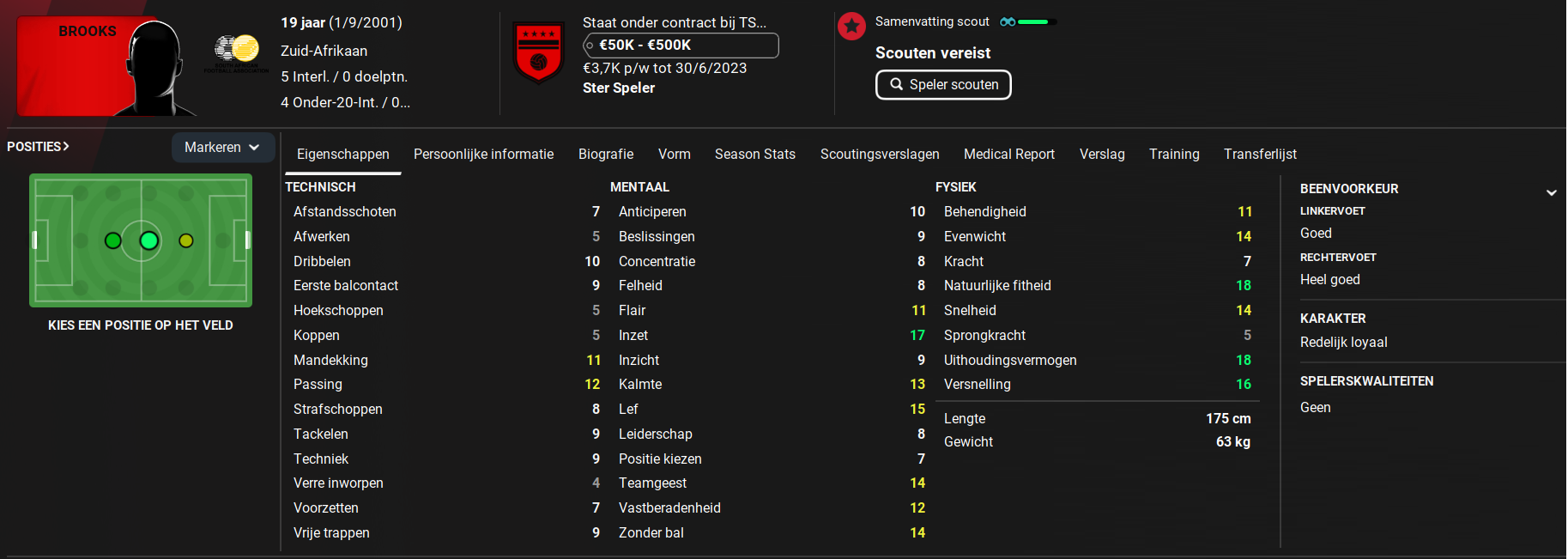Click the €50K - €500K value box
This screenshot has width=1568, height=559.
tap(681, 46)
